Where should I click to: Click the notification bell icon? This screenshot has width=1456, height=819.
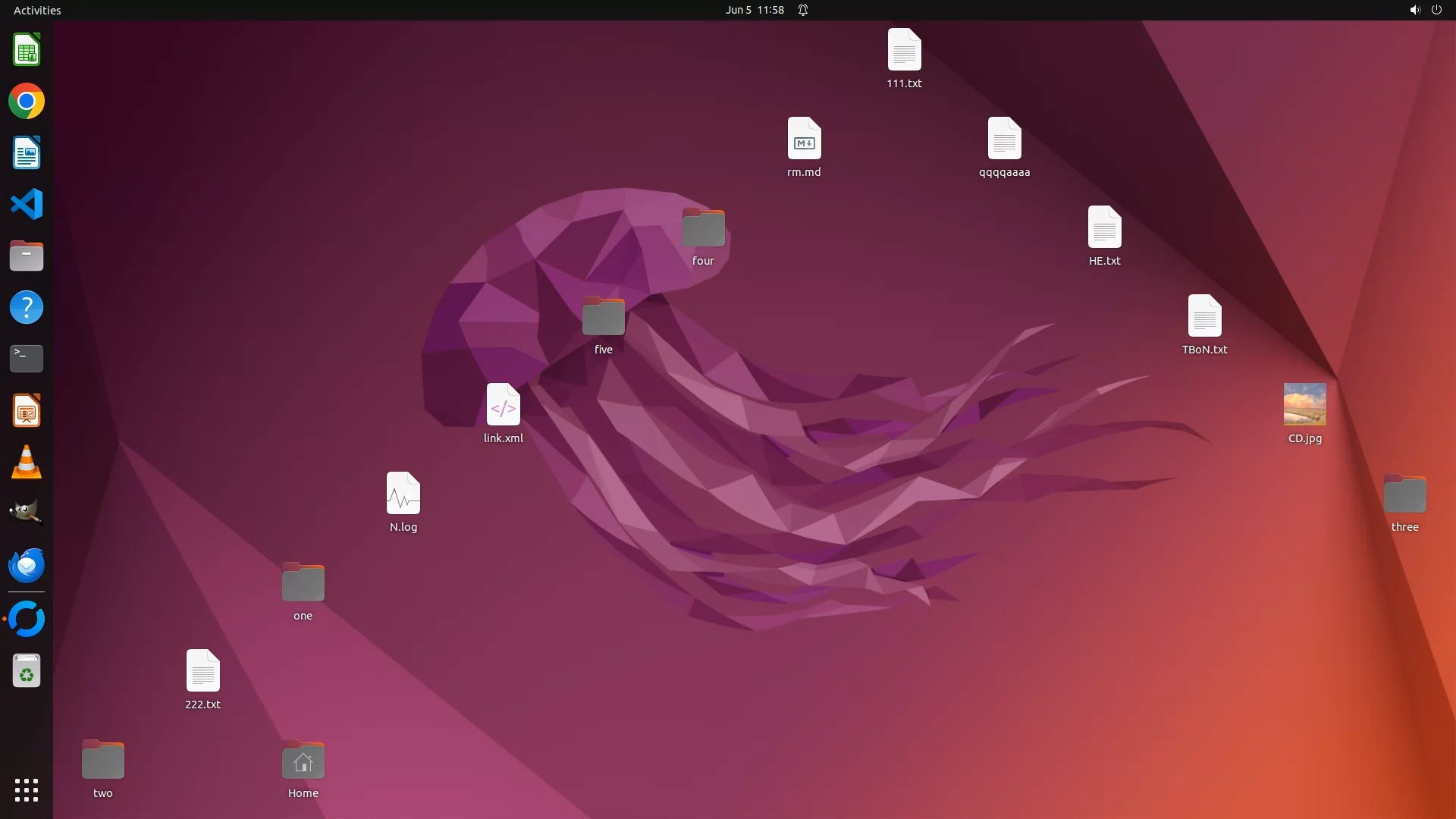click(803, 10)
